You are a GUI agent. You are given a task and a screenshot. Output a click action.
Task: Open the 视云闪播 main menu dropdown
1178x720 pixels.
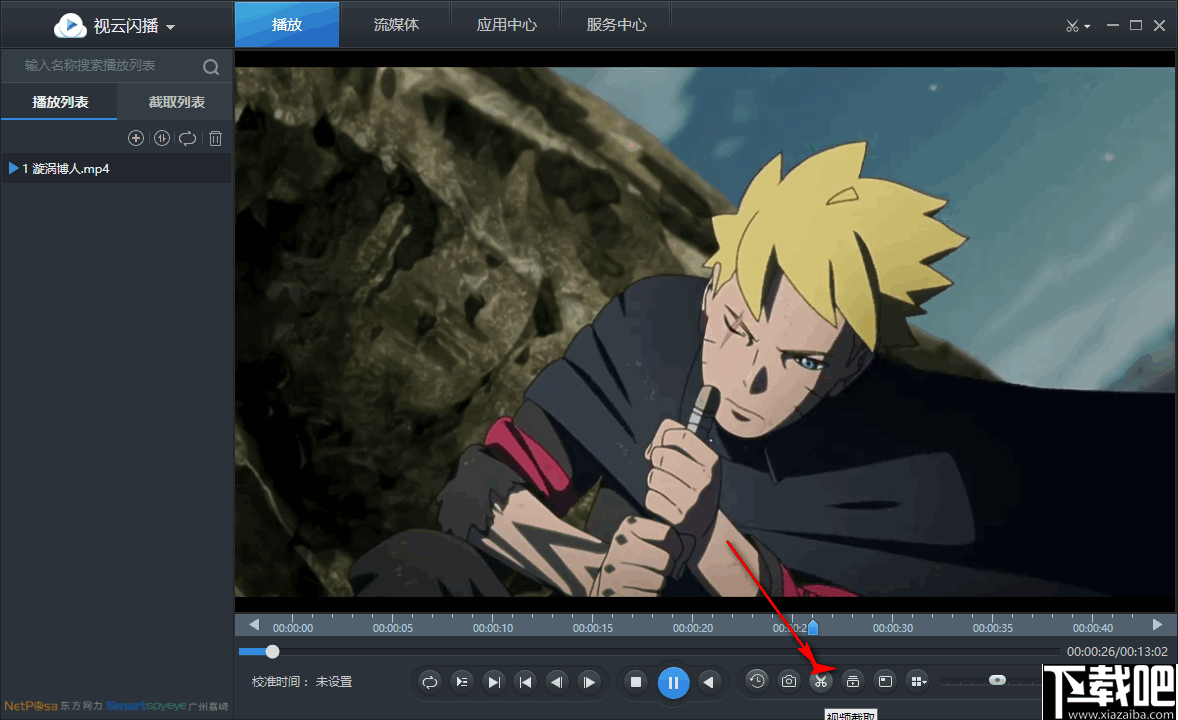pos(171,27)
